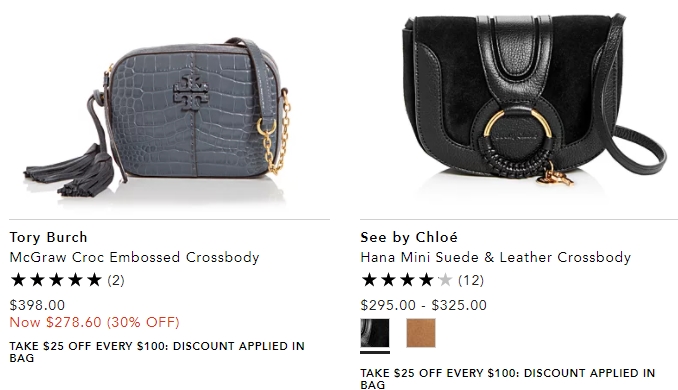Open McGraw Croc Embossed Crossbody product link
The width and height of the screenshot is (678, 390).
coord(134,257)
